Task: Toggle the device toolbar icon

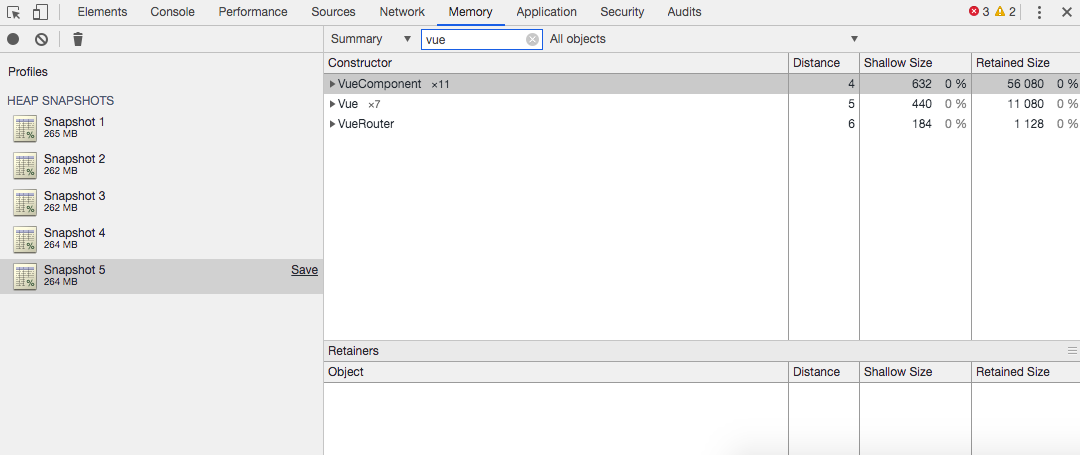Action: 41,12
